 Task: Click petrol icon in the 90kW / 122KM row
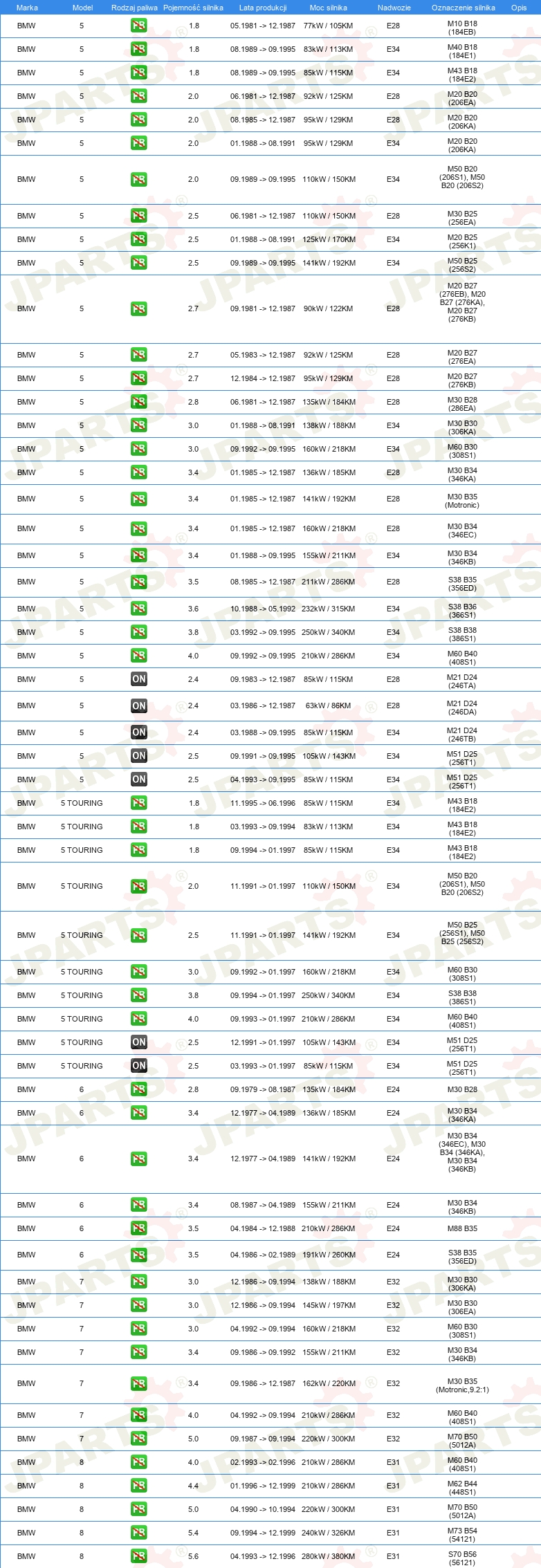(x=138, y=308)
